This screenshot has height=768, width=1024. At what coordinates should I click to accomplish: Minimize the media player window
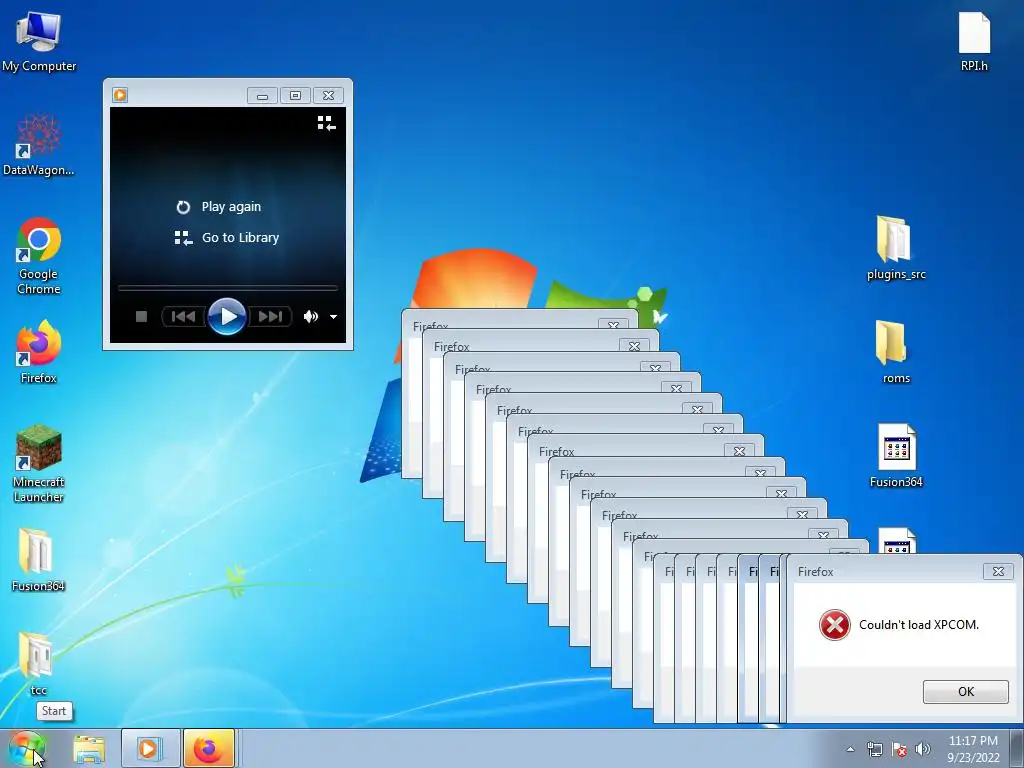tap(263, 95)
